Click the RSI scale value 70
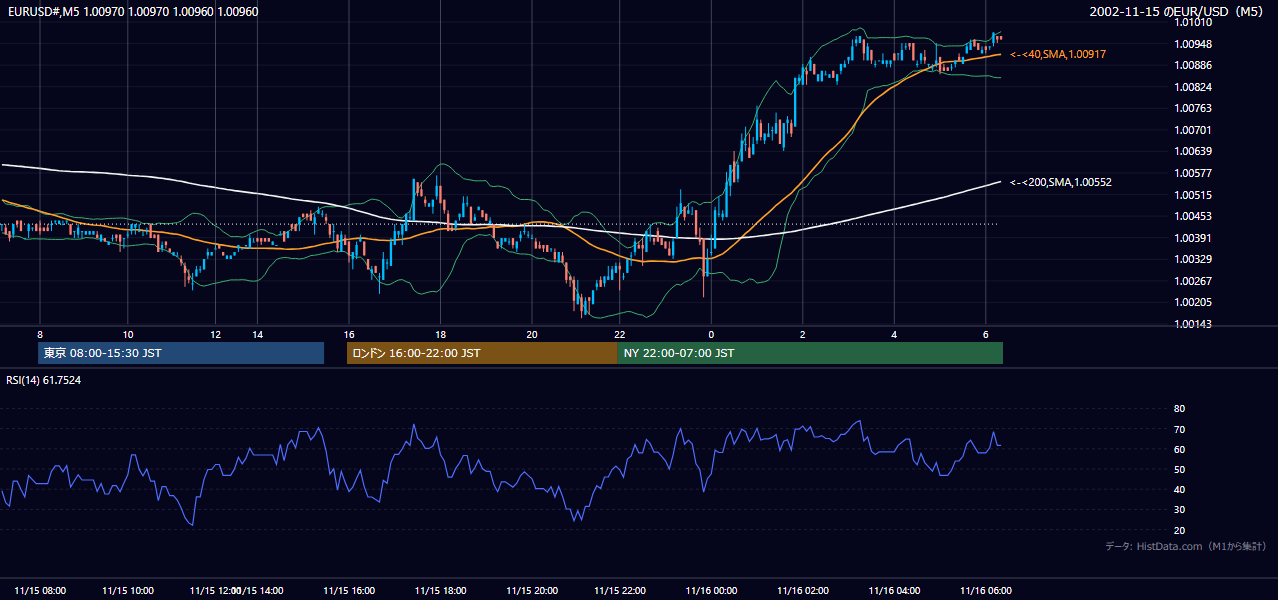Viewport: 1278px width, 600px height. point(1180,429)
